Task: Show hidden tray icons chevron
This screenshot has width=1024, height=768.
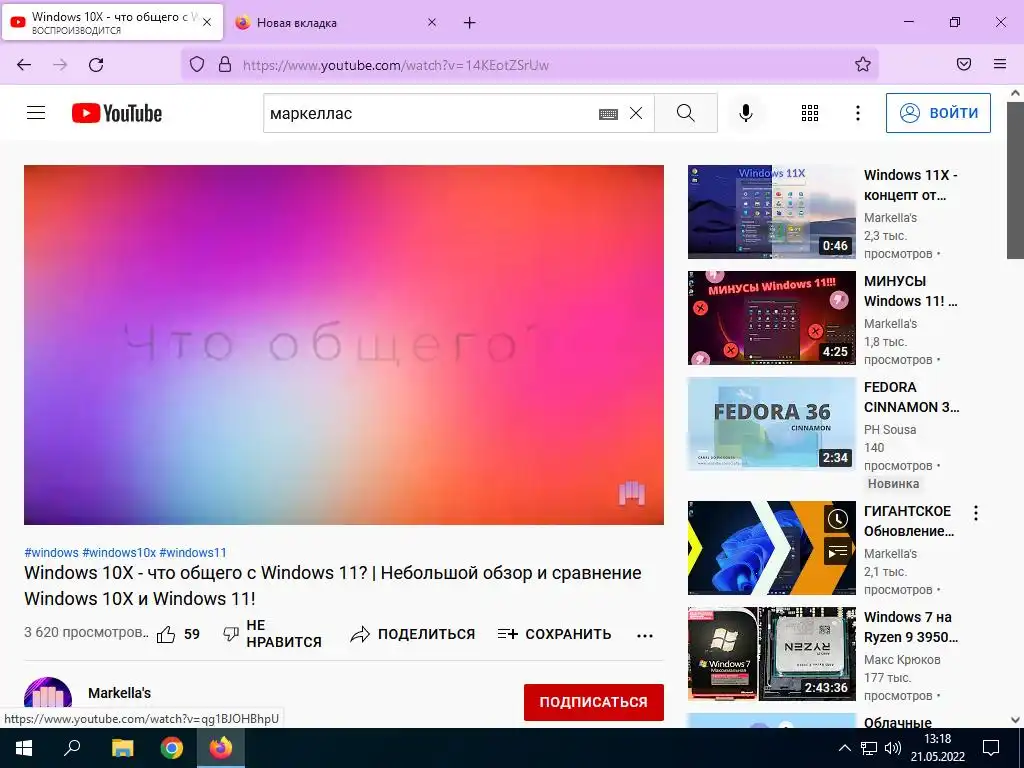Action: coord(844,748)
